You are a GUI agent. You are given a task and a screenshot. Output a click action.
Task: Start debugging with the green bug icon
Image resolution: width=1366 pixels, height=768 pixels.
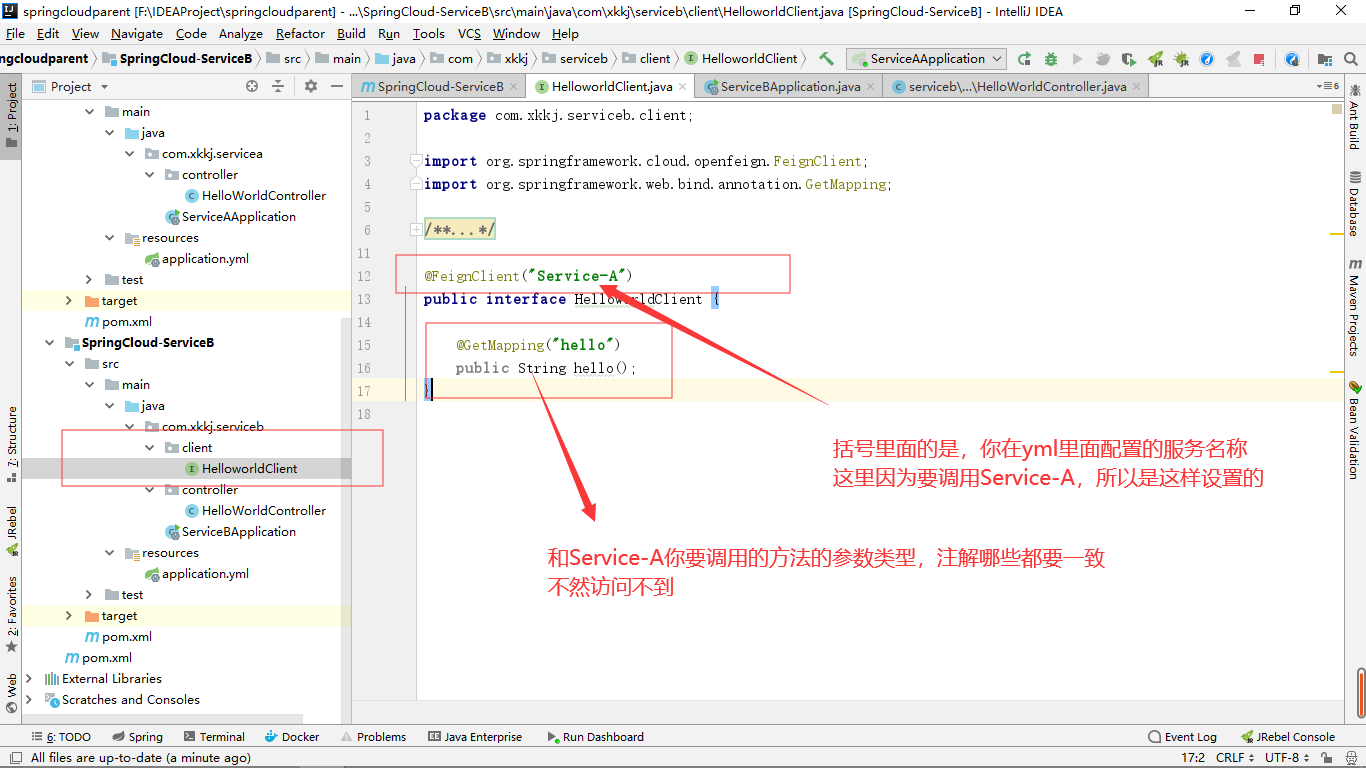click(1050, 59)
